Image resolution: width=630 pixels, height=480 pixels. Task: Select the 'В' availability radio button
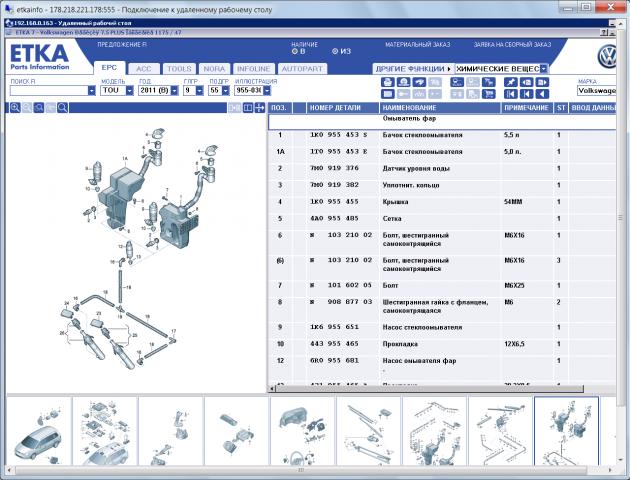[295, 51]
